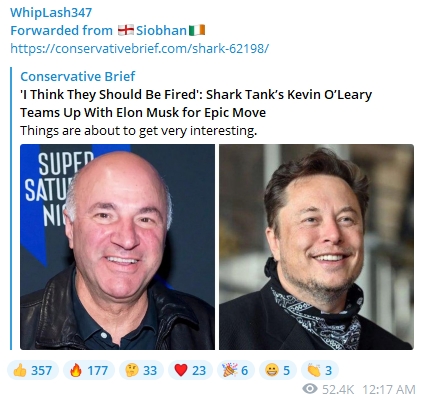The width and height of the screenshot is (425, 400).
Task: Click the England flag emoji beside Siobhan
Action: pos(126,30)
